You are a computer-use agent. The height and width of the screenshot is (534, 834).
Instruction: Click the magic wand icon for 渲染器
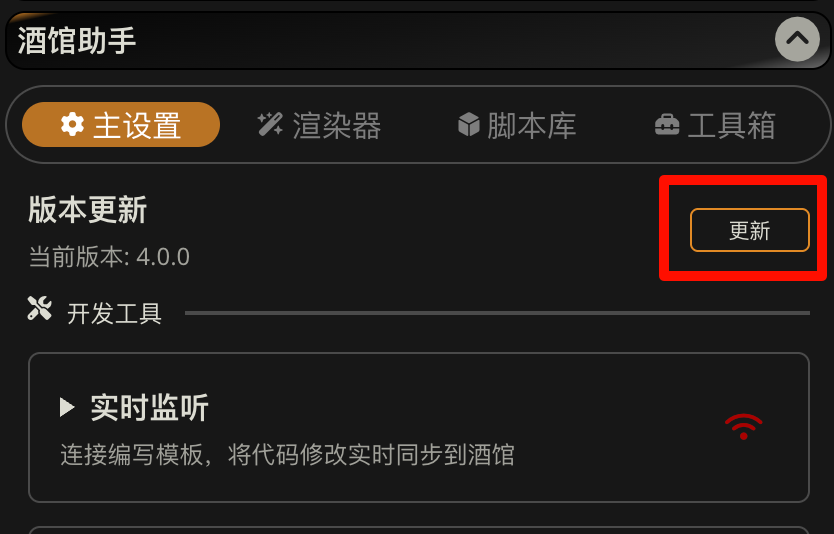click(270, 124)
